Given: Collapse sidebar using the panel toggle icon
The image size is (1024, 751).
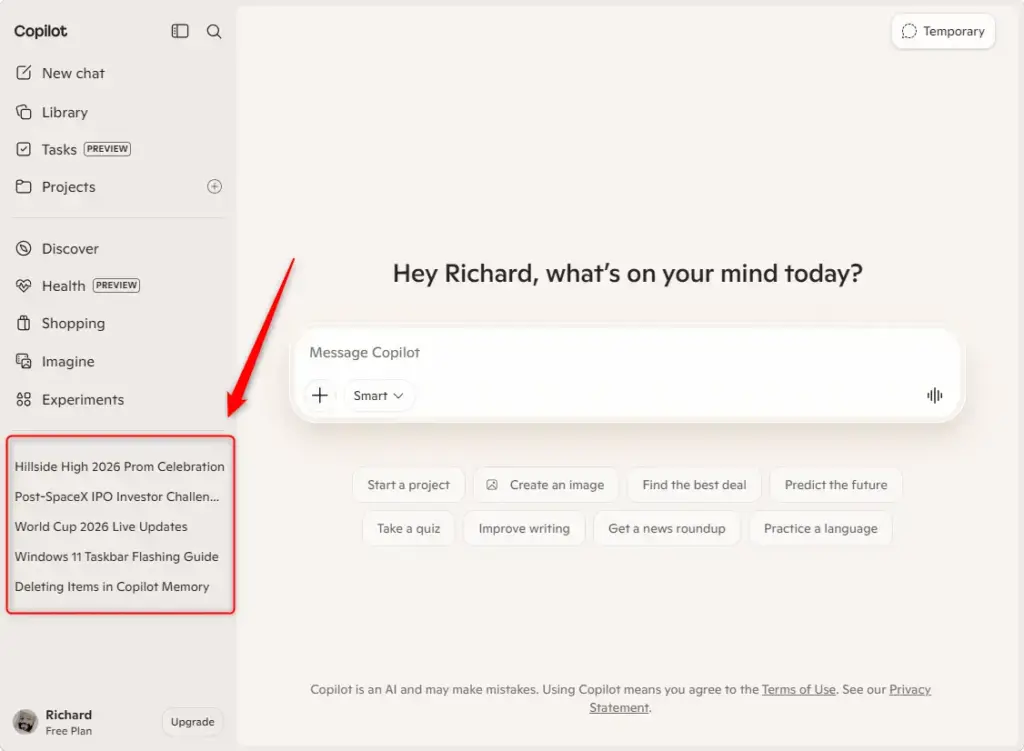Looking at the screenshot, I should pyautogui.click(x=180, y=31).
